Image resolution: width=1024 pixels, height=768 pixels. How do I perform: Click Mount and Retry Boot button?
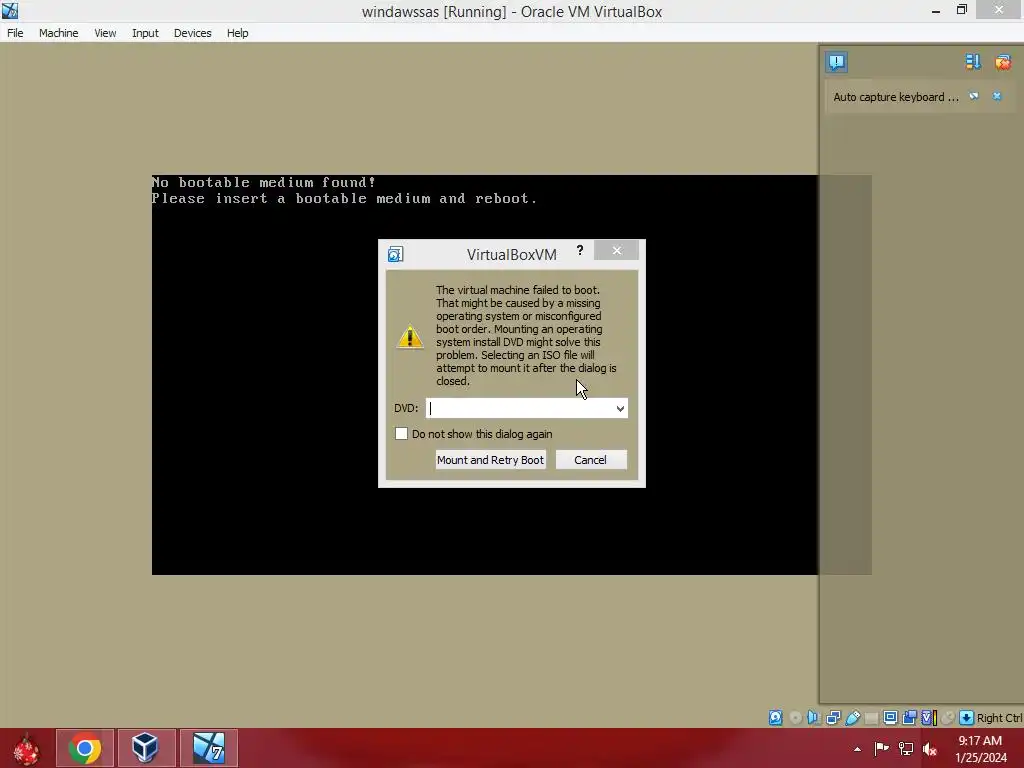[490, 460]
